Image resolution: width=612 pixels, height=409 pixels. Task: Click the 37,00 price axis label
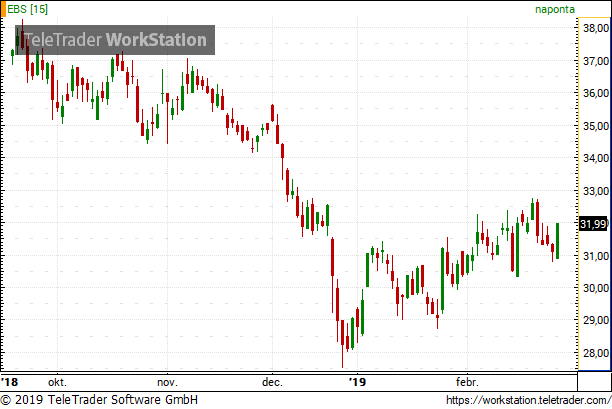pyautogui.click(x=596, y=61)
